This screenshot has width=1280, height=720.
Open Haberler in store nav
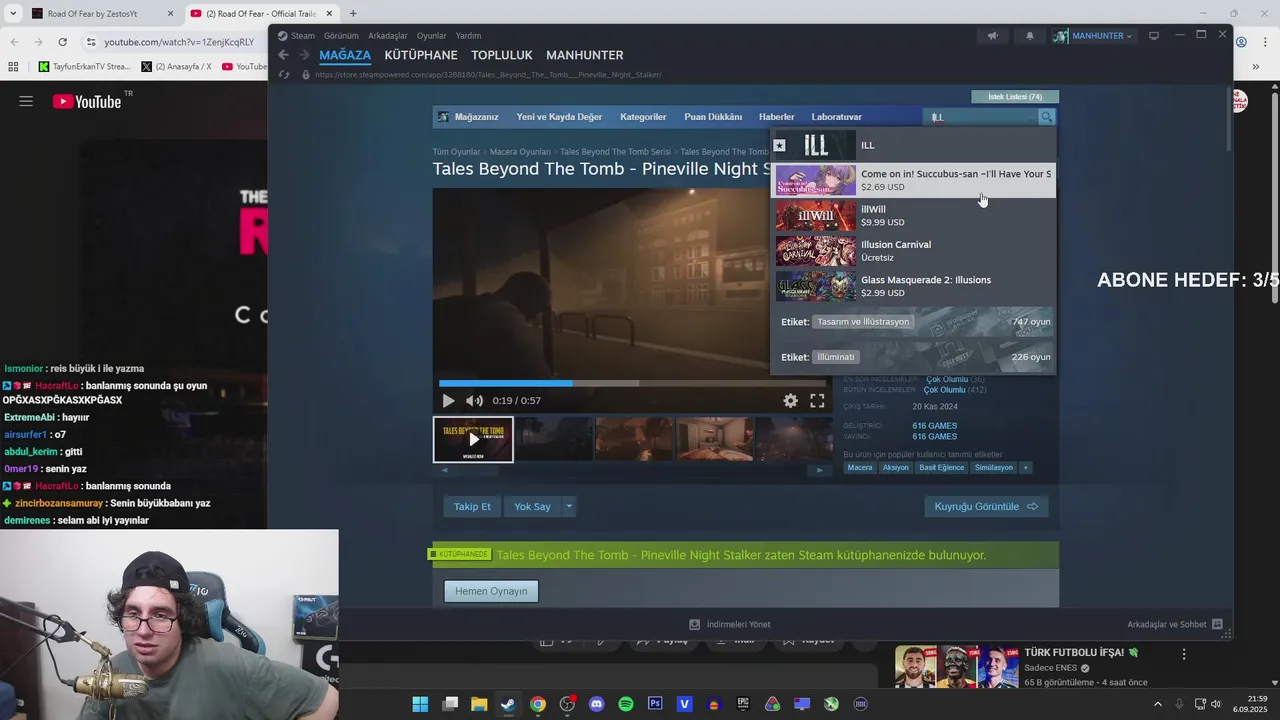pyautogui.click(x=777, y=117)
